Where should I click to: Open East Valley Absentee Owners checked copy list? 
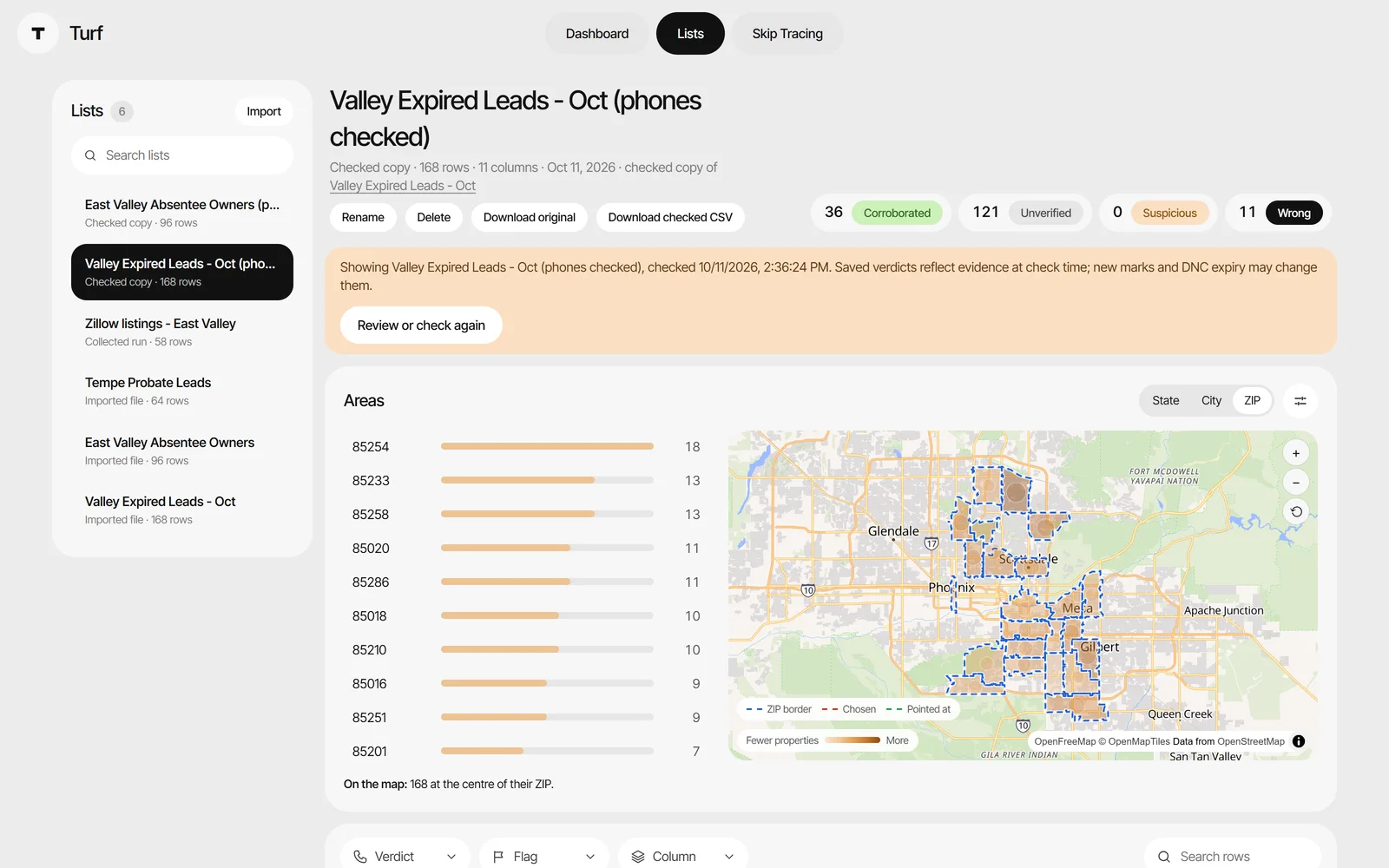pyautogui.click(x=182, y=213)
